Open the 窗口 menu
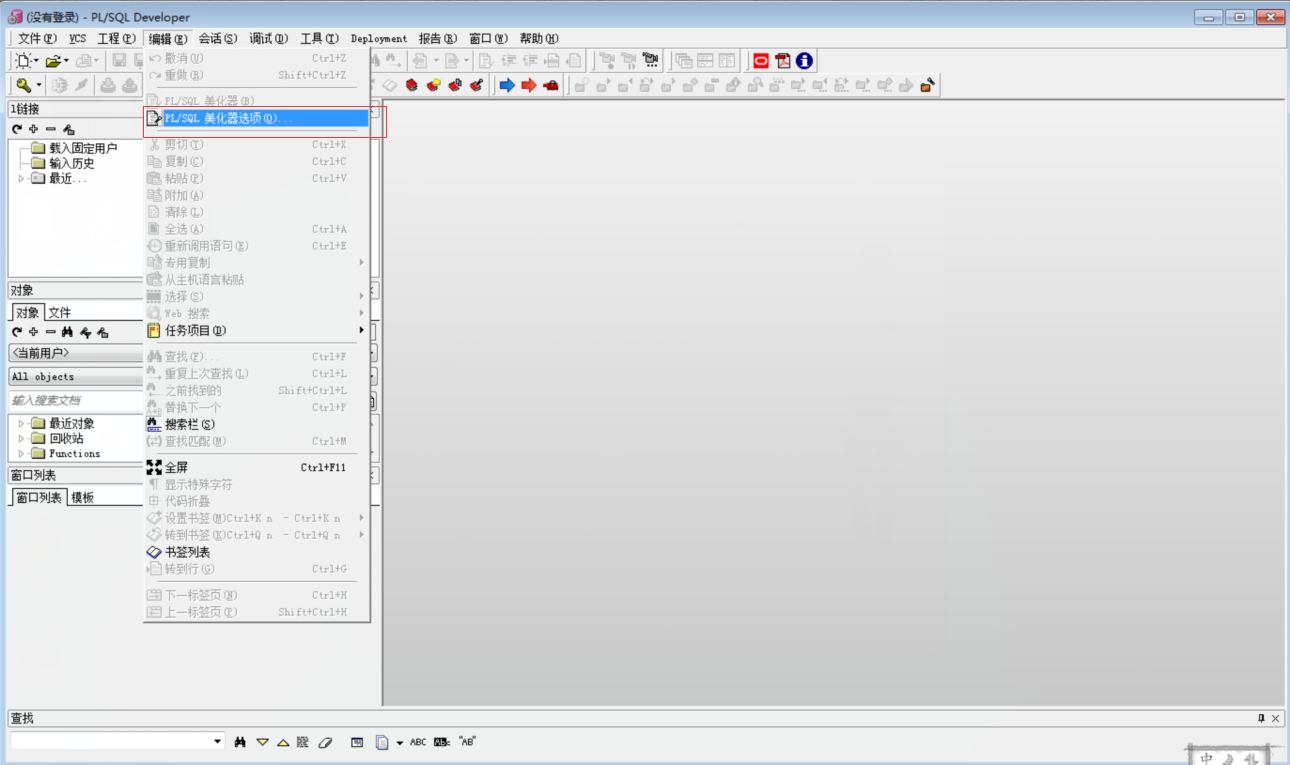 488,39
